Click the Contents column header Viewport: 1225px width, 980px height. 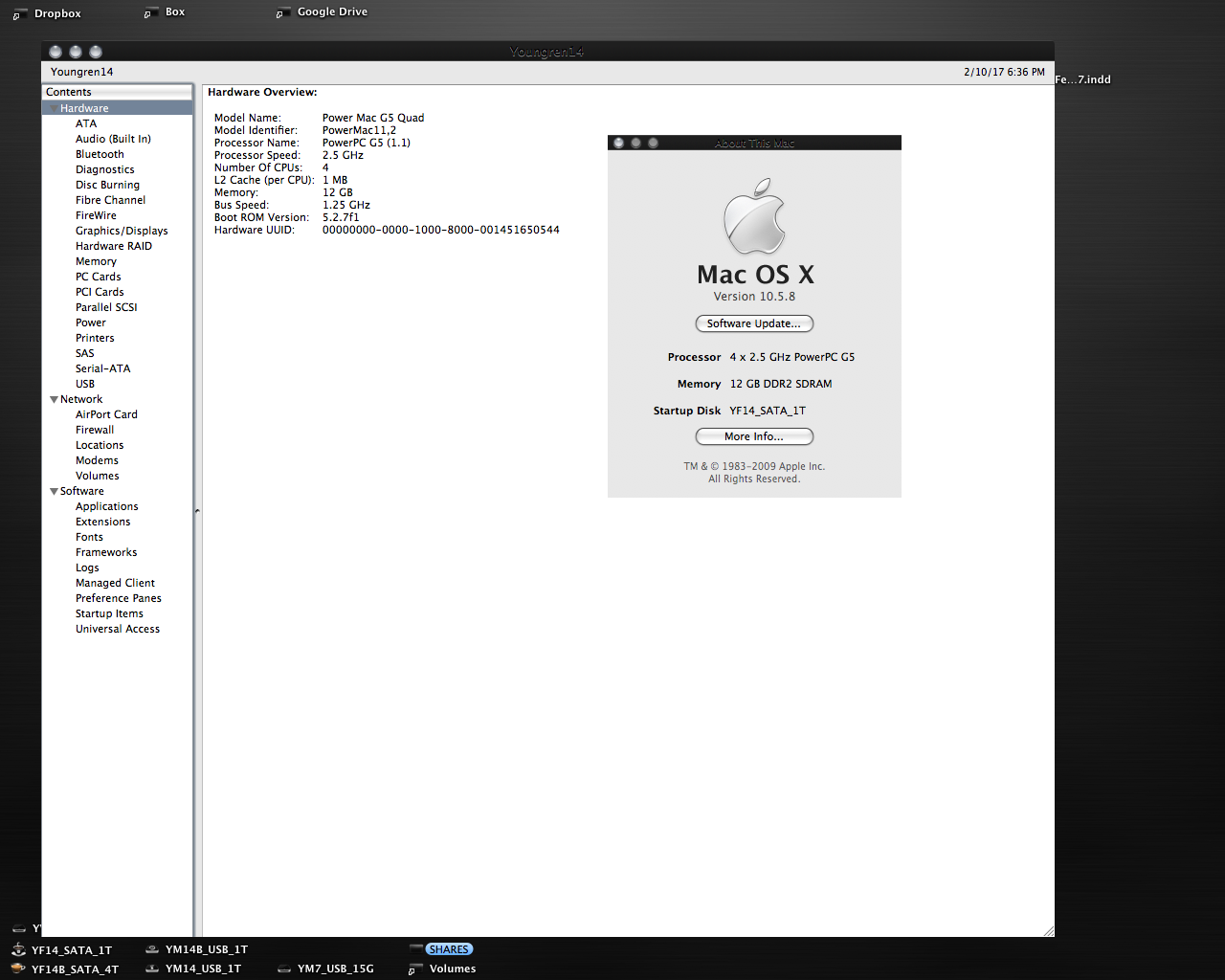tap(117, 92)
